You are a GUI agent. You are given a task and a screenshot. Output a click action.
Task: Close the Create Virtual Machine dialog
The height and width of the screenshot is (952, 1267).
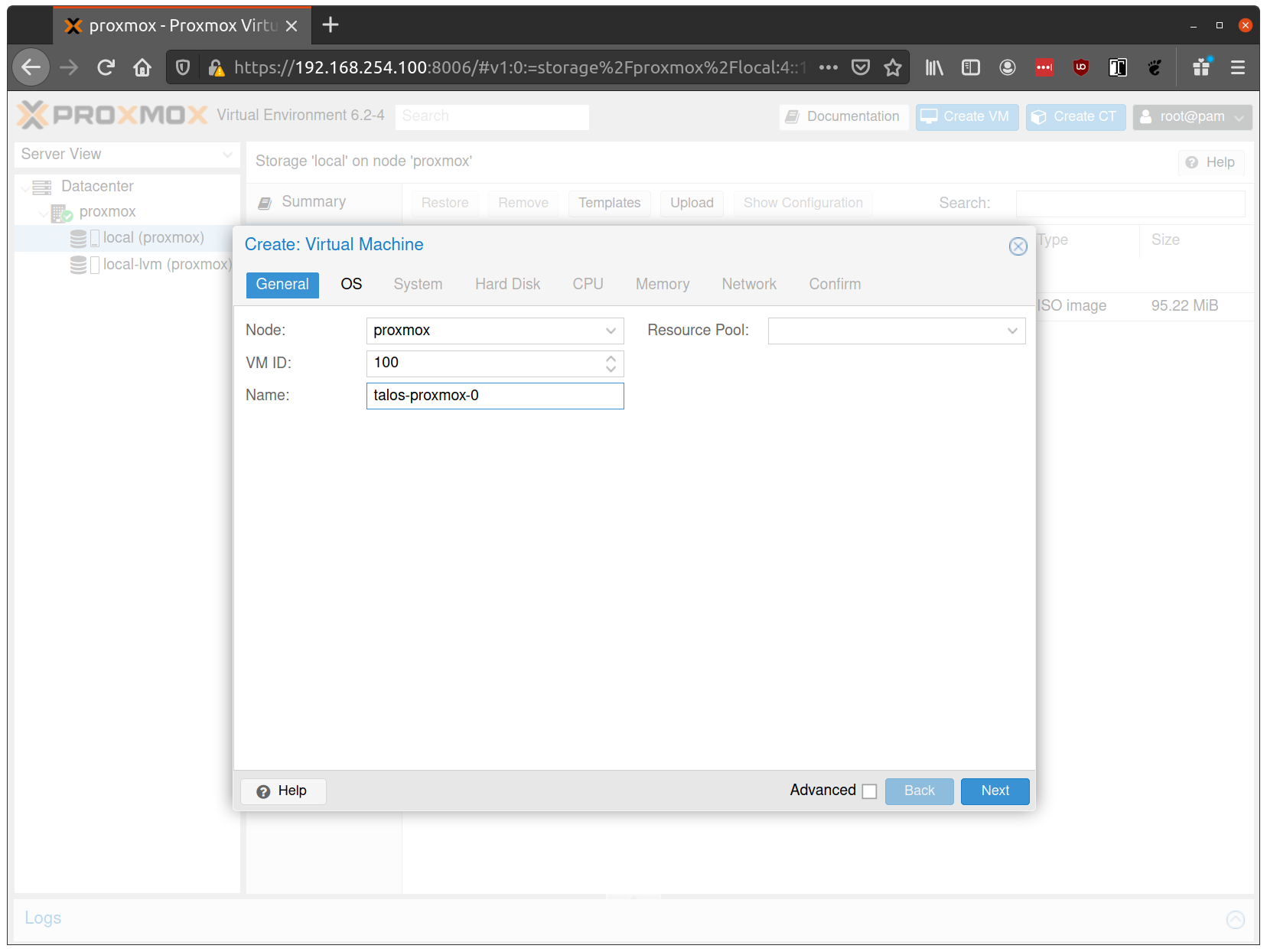pos(1018,246)
